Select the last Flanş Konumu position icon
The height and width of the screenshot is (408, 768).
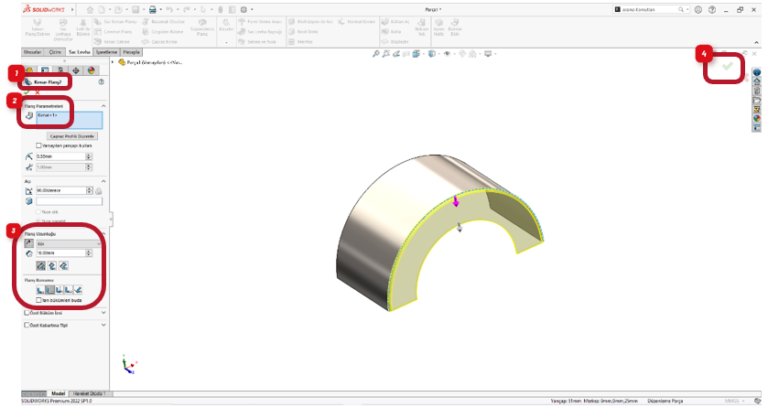click(x=77, y=289)
